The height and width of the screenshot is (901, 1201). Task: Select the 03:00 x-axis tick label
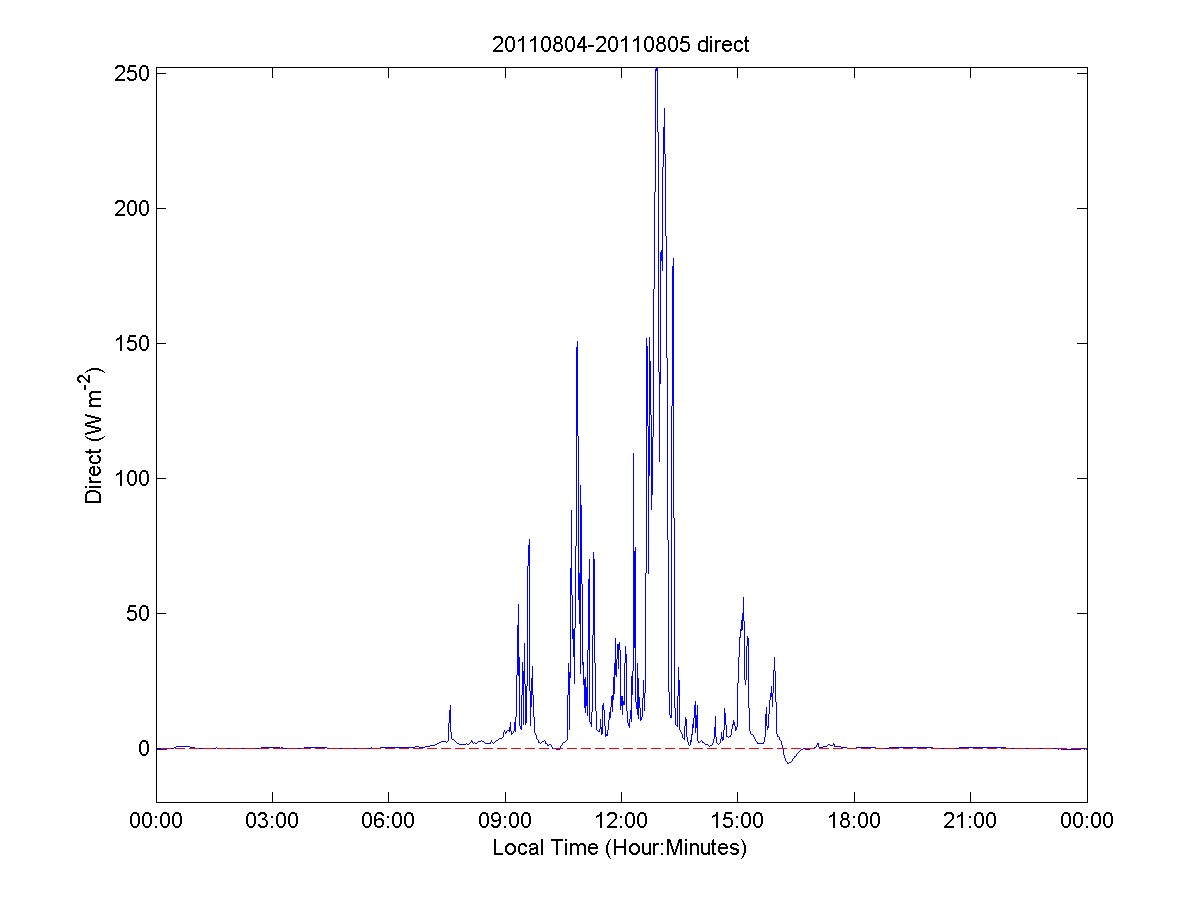click(272, 821)
